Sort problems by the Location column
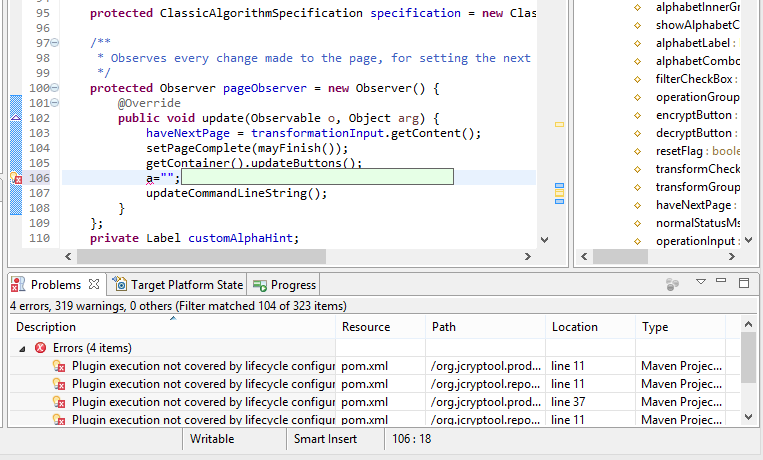This screenshot has height=460, width=763. coord(590,327)
